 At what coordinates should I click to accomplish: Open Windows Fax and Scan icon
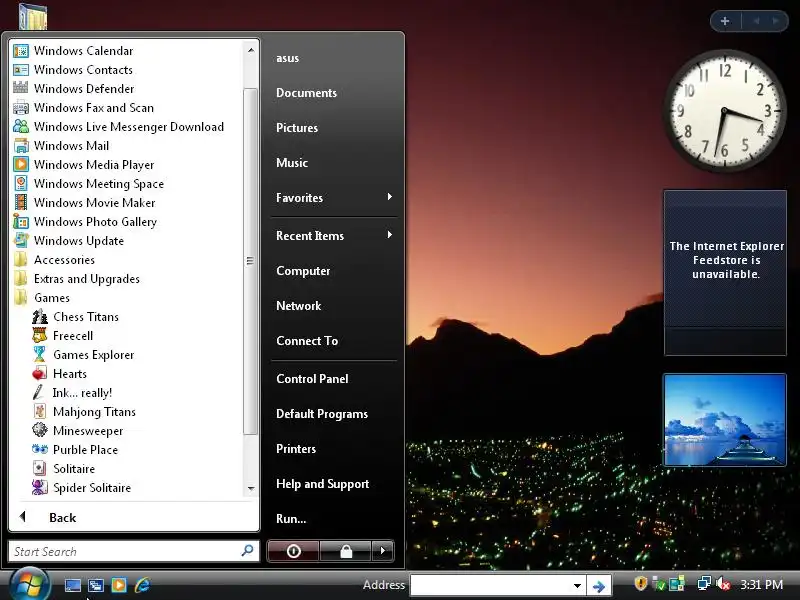21,108
